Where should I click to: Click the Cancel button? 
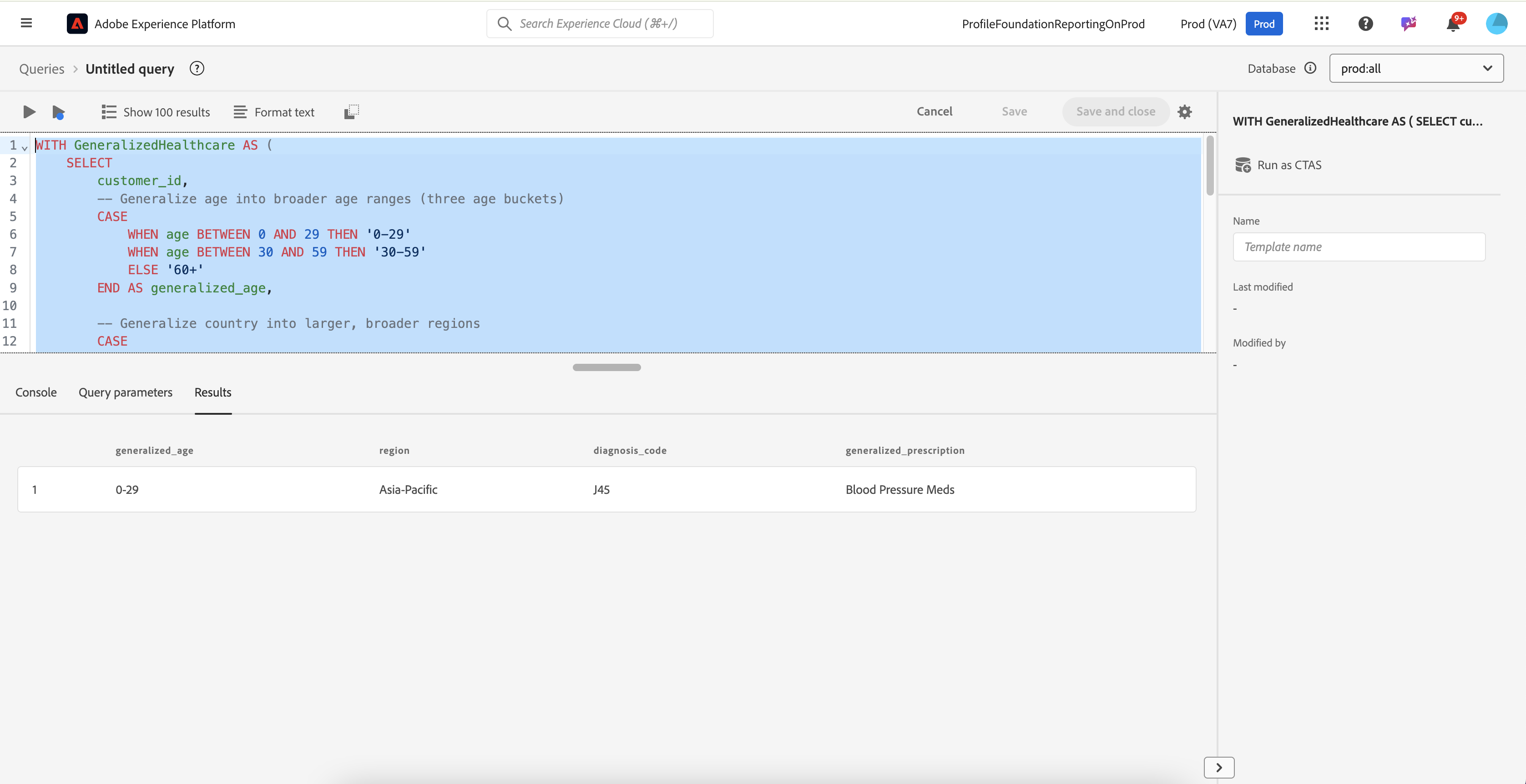coord(934,112)
